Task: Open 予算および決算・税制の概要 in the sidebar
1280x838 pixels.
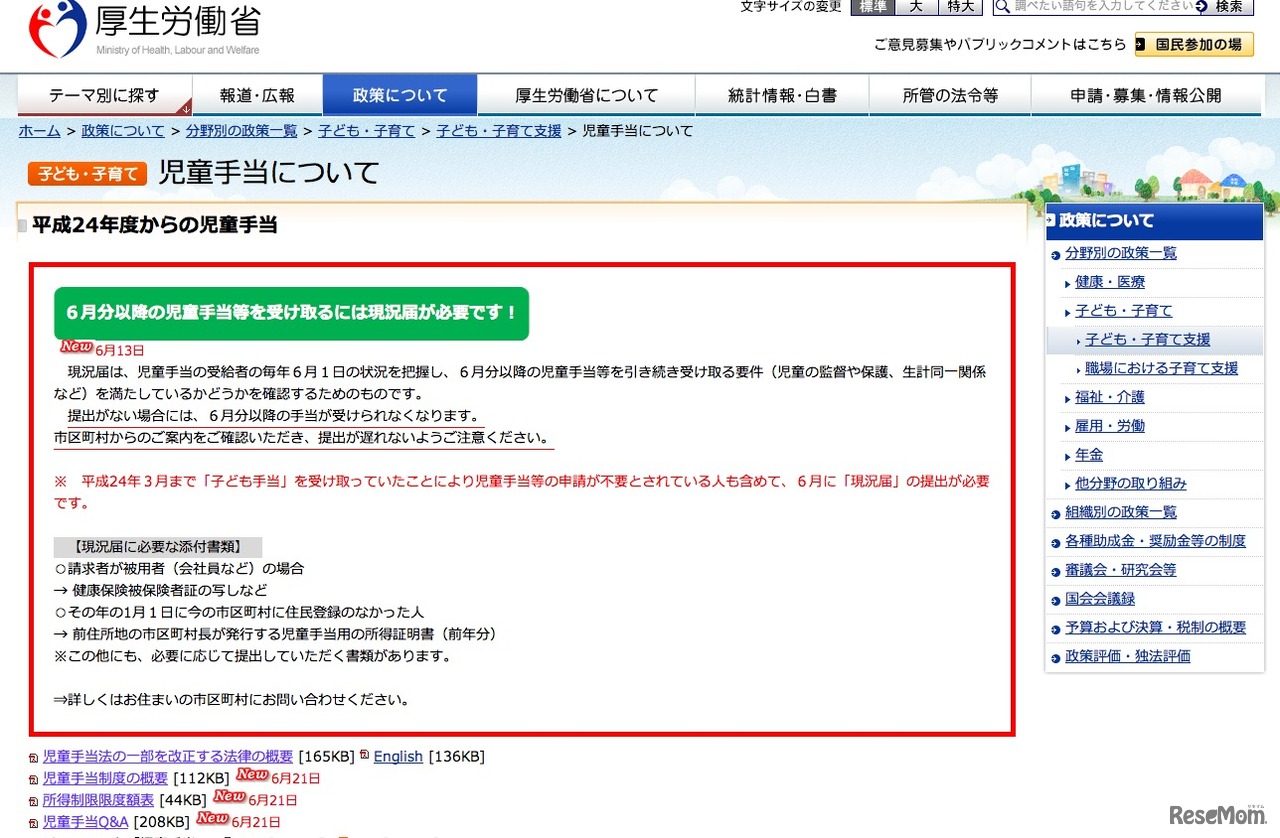Action: click(1156, 628)
